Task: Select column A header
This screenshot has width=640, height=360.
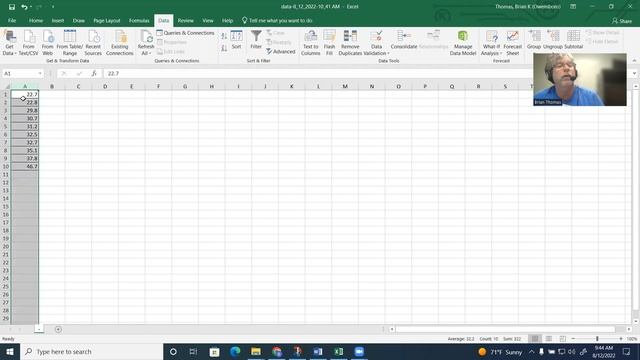Action: click(x=25, y=86)
